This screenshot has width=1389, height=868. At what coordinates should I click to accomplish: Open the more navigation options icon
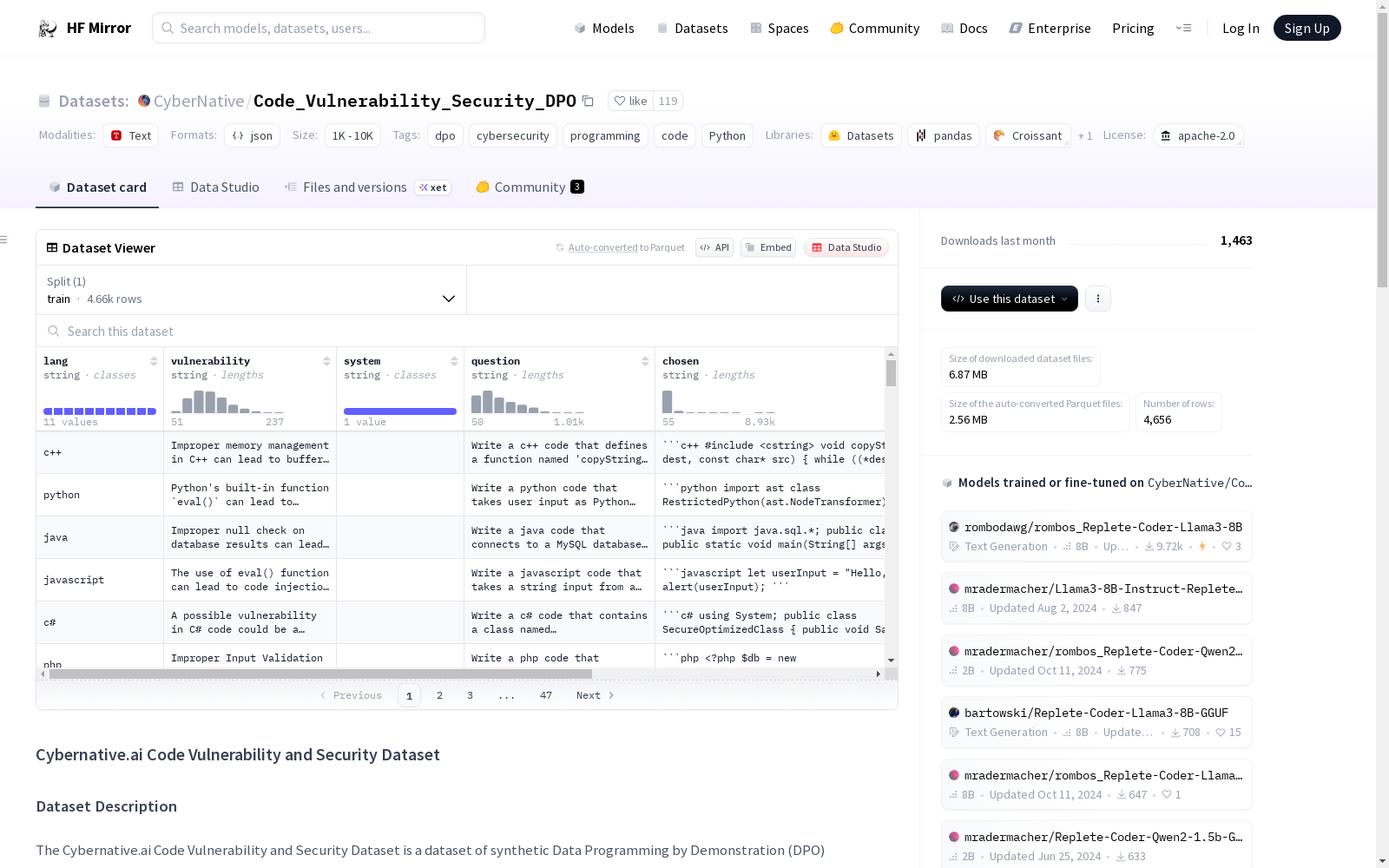(1183, 28)
